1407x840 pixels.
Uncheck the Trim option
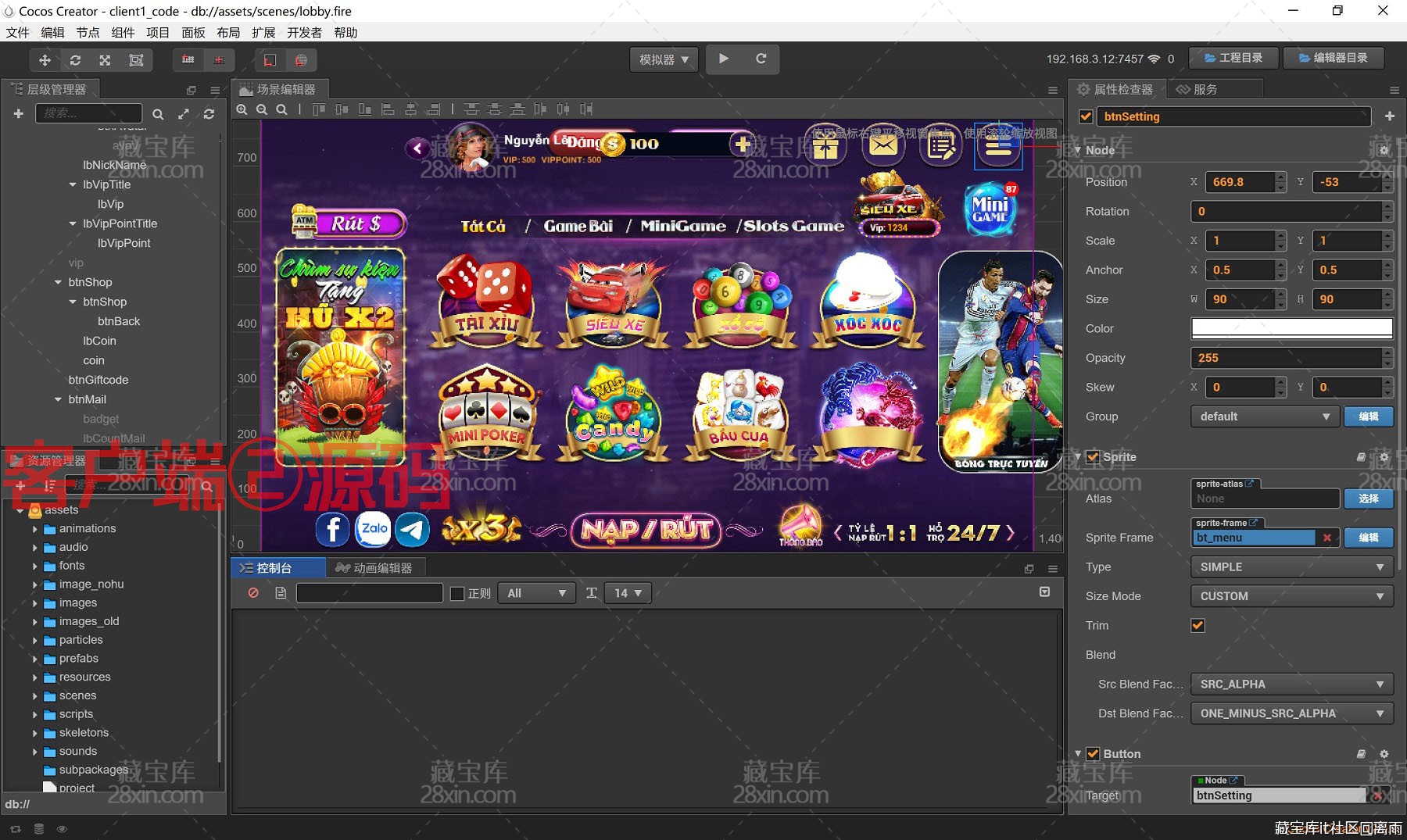1198,625
